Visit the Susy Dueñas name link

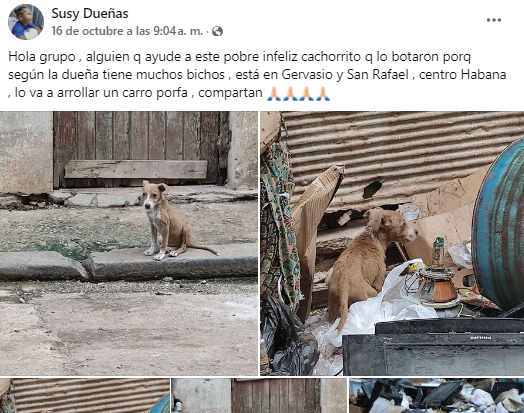(90, 14)
